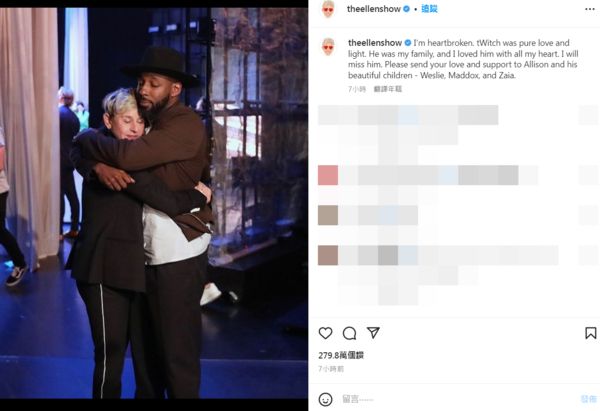The width and height of the screenshot is (600, 411).
Task: Open theellenshow profile avatar in header
Action: [x=328, y=9]
